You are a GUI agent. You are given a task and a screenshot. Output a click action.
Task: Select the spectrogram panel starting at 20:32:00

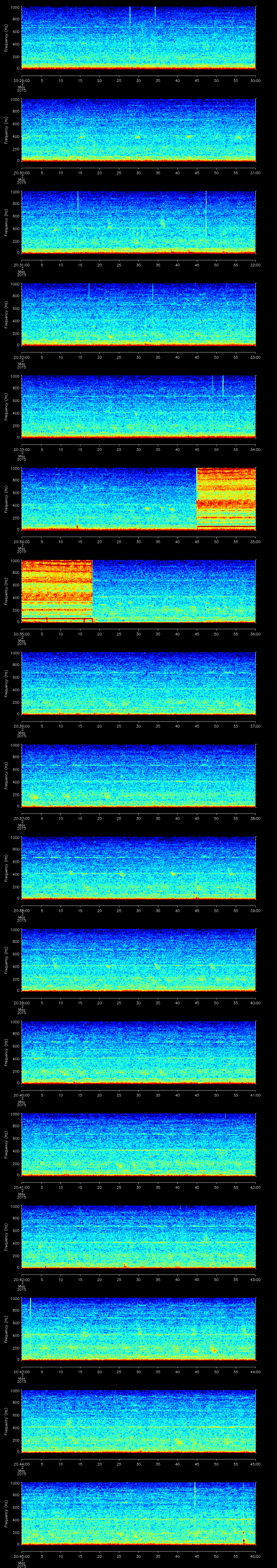pos(138,315)
